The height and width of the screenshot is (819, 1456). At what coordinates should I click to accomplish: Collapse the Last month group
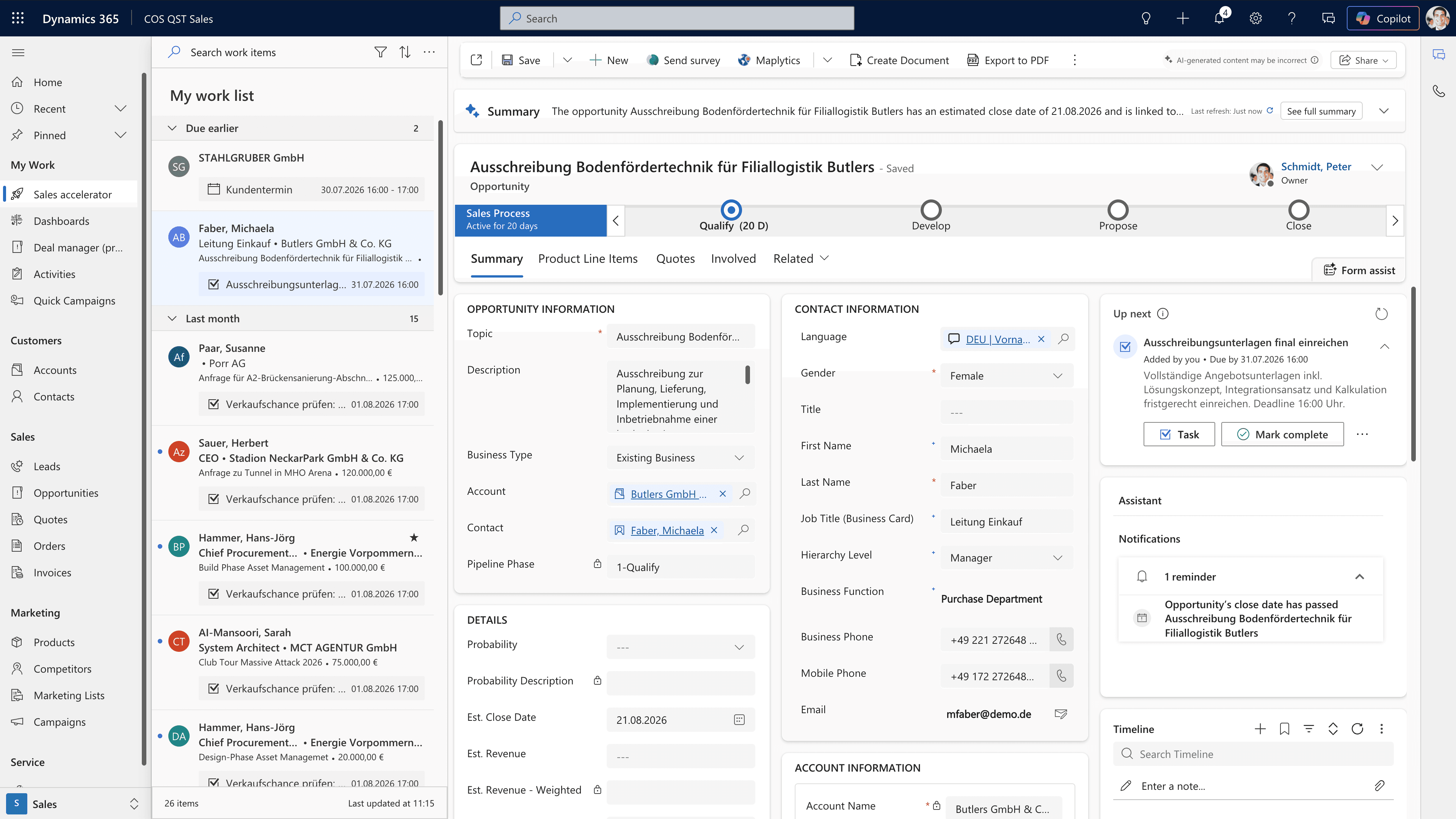coord(173,319)
